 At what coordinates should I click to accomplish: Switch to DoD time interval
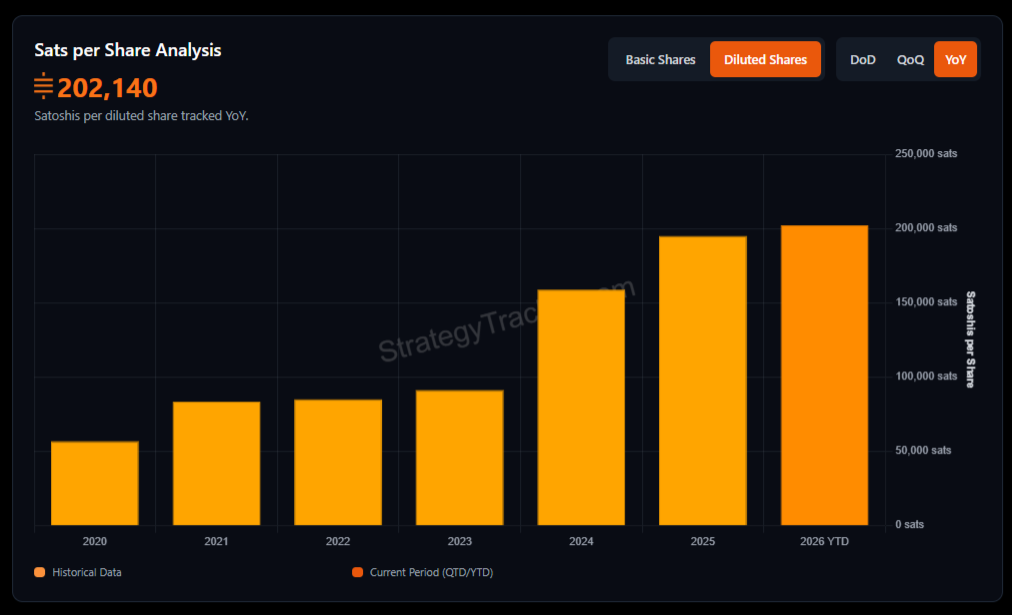862,60
